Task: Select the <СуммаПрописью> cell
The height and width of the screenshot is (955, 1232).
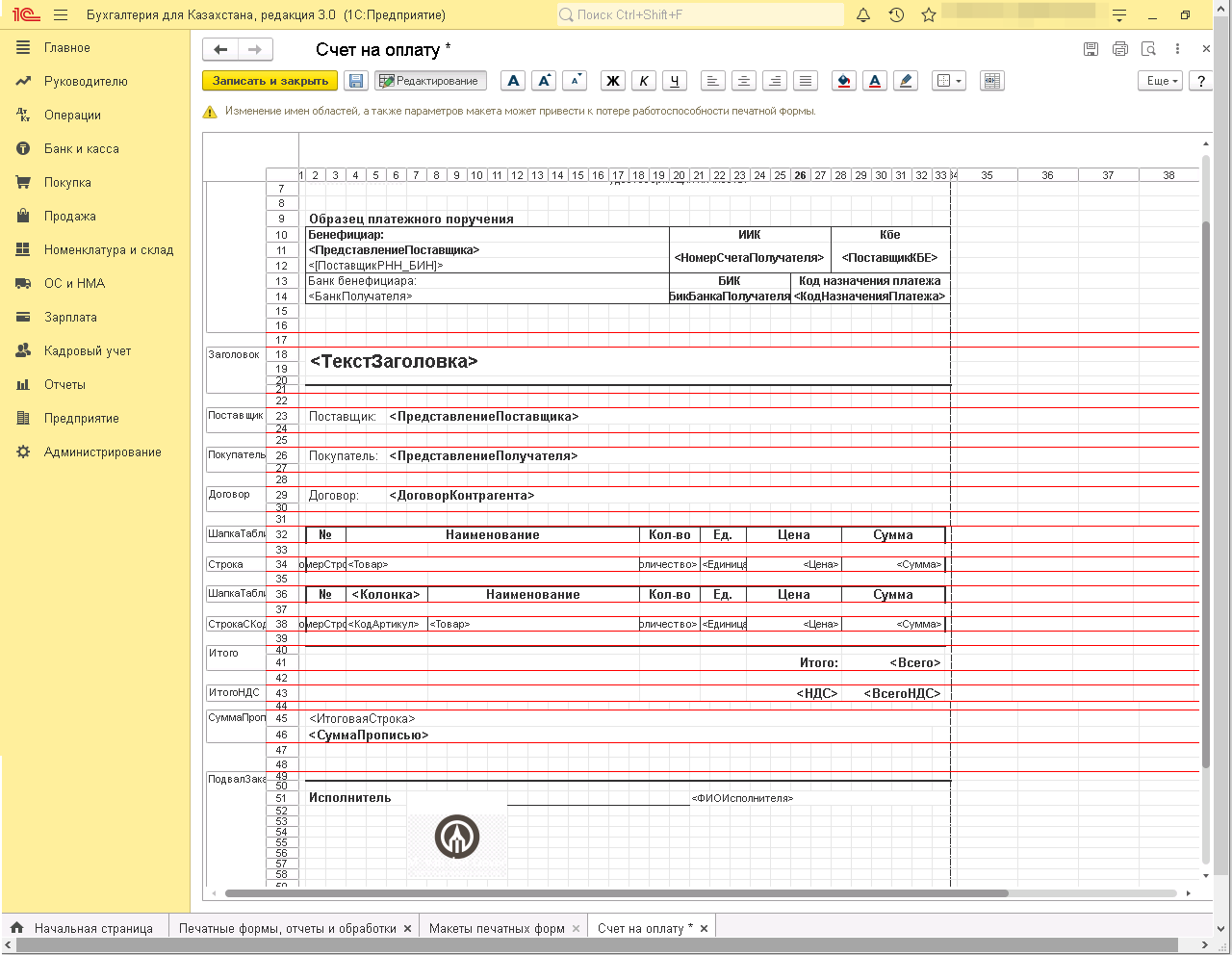Action: click(x=369, y=735)
